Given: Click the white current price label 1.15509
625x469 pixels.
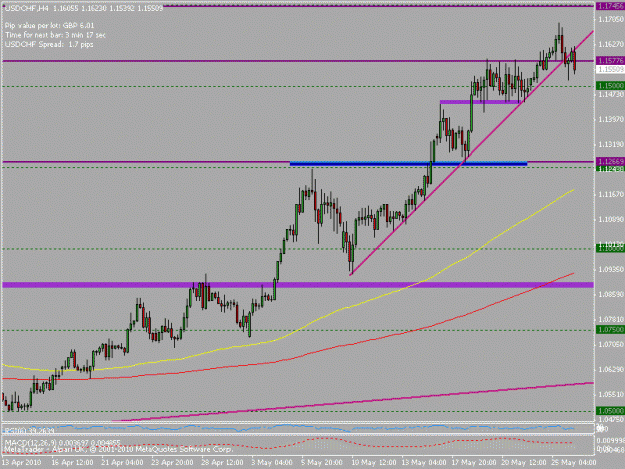Looking at the screenshot, I should click(610, 69).
